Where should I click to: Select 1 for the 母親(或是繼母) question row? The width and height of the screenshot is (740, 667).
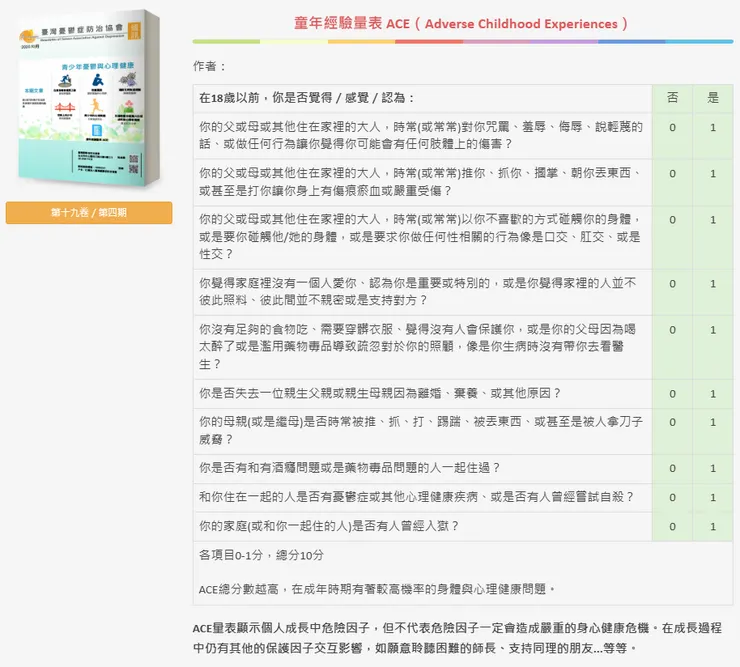pos(713,422)
